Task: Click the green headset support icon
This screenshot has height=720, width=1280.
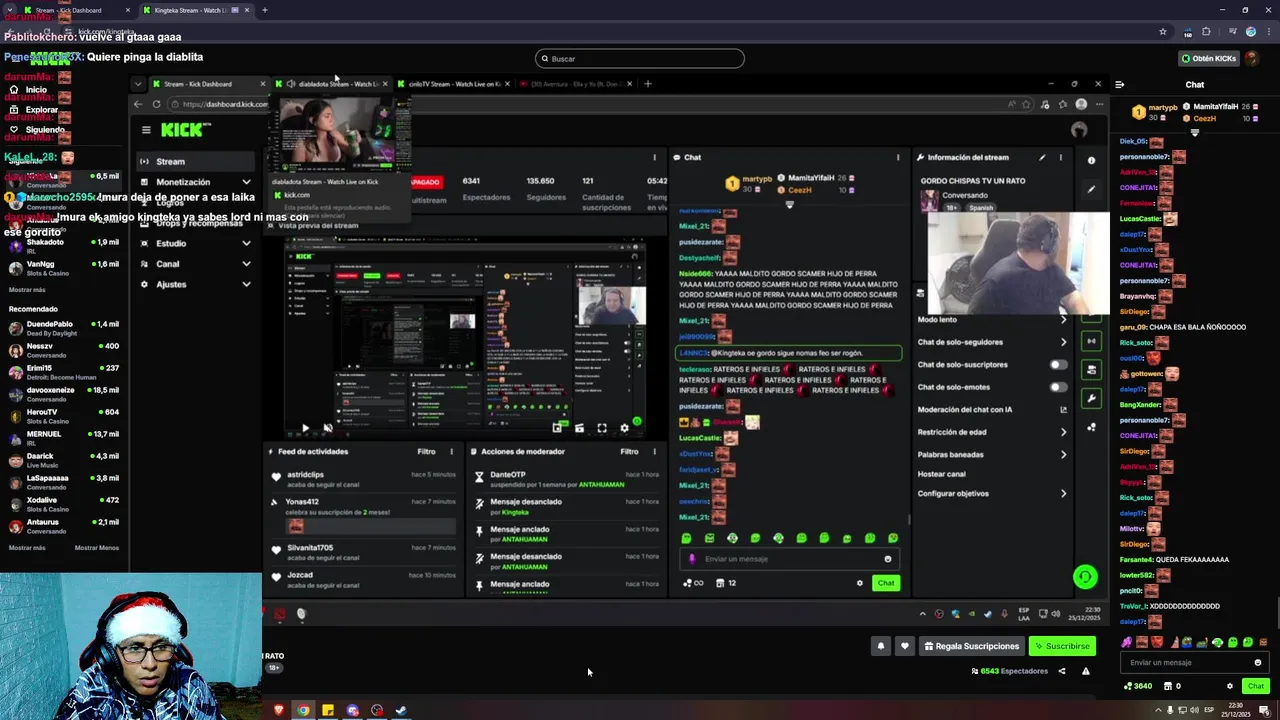Action: click(x=1085, y=577)
